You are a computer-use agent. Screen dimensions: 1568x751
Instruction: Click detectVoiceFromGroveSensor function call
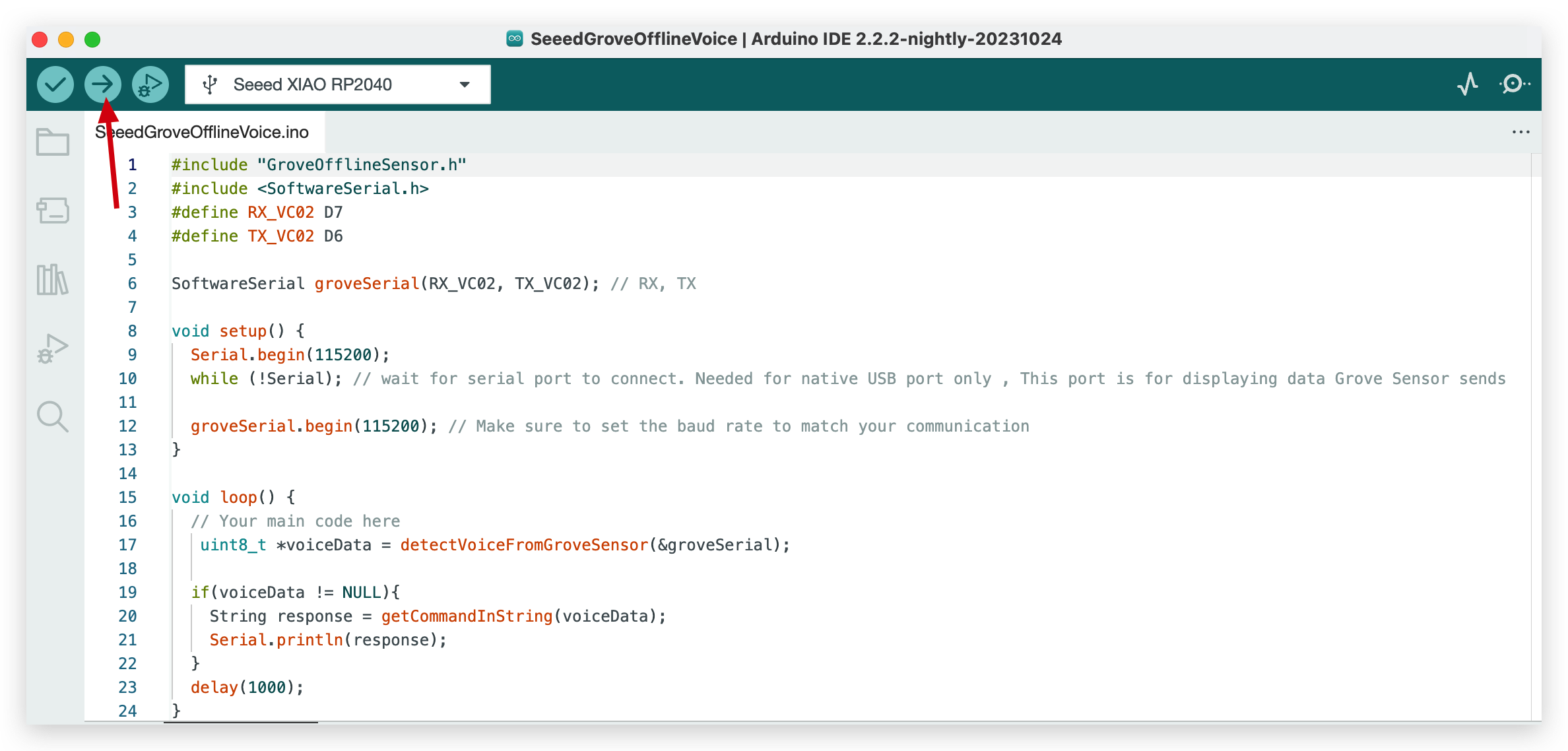point(524,545)
